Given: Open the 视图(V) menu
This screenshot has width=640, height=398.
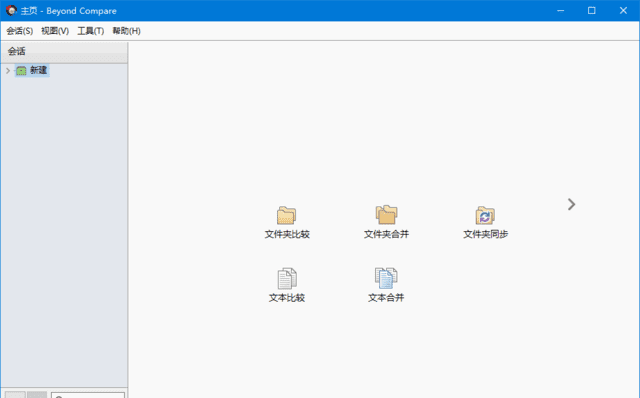Looking at the screenshot, I should coord(55,31).
